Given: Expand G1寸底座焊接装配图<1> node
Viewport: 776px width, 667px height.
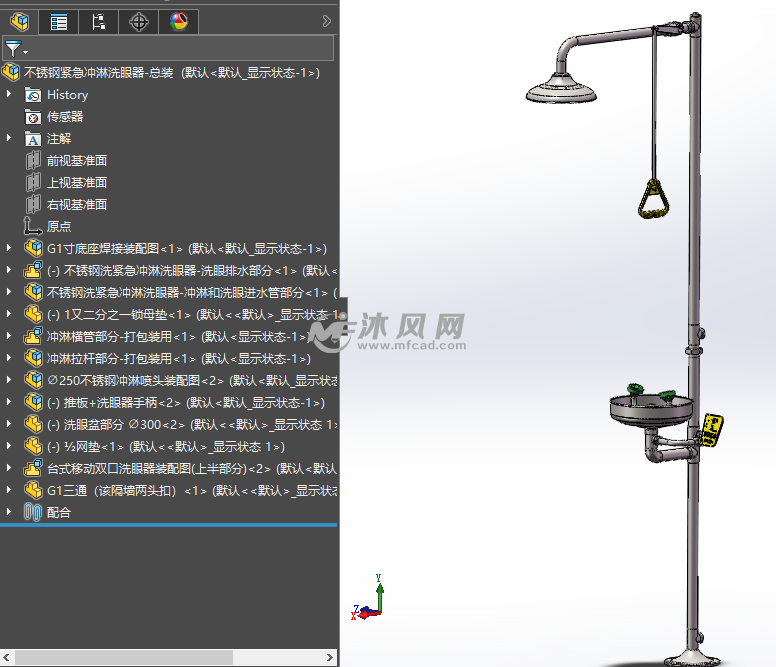Looking at the screenshot, I should tap(8, 247).
